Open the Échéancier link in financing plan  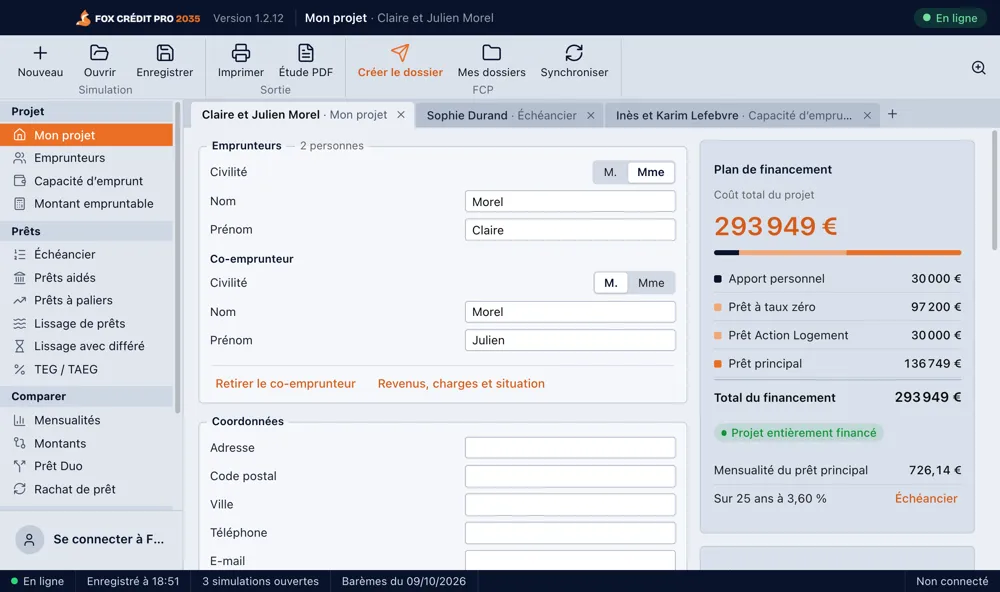(926, 498)
